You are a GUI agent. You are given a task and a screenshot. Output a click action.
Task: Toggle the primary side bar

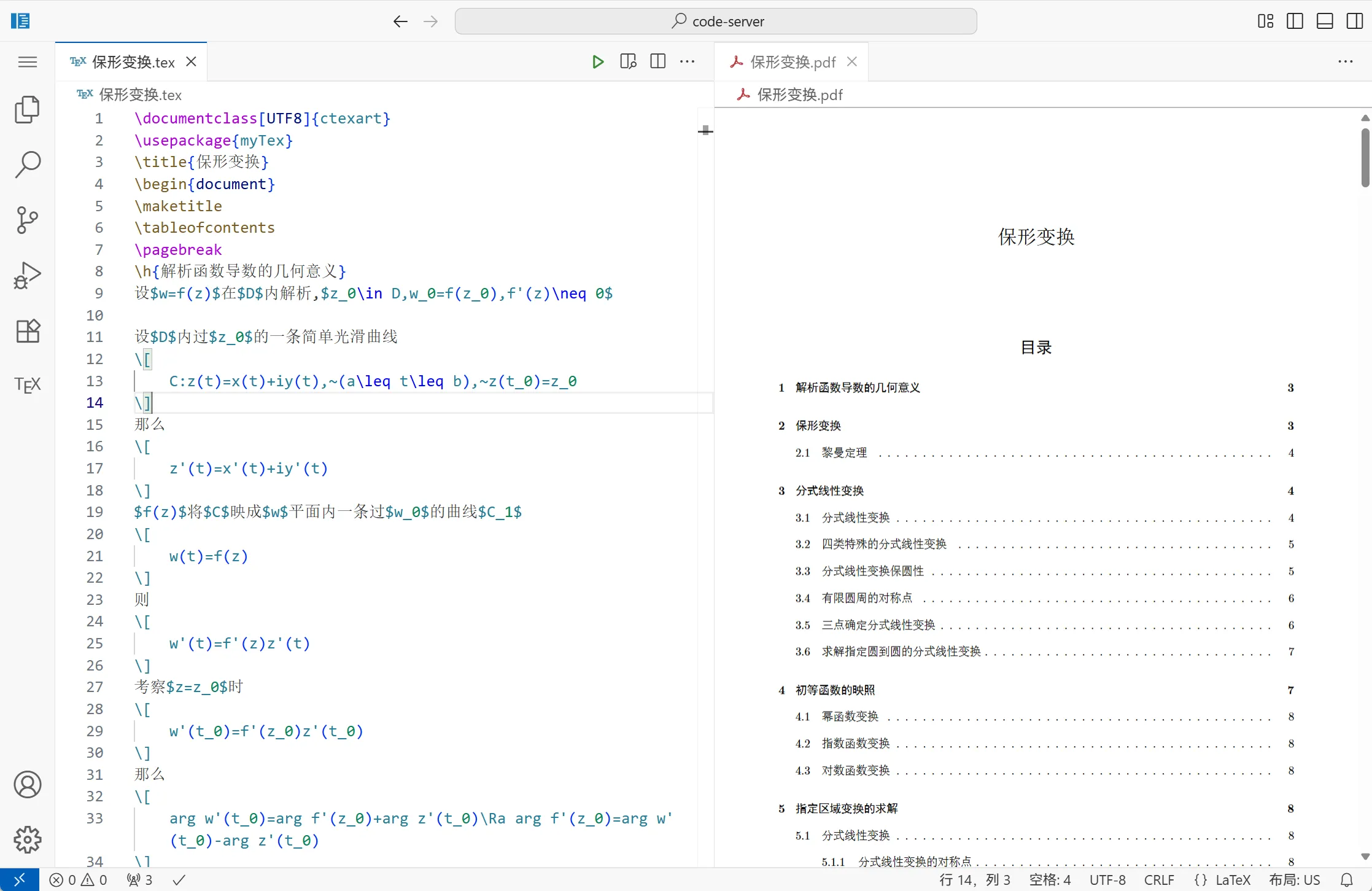[x=1295, y=21]
